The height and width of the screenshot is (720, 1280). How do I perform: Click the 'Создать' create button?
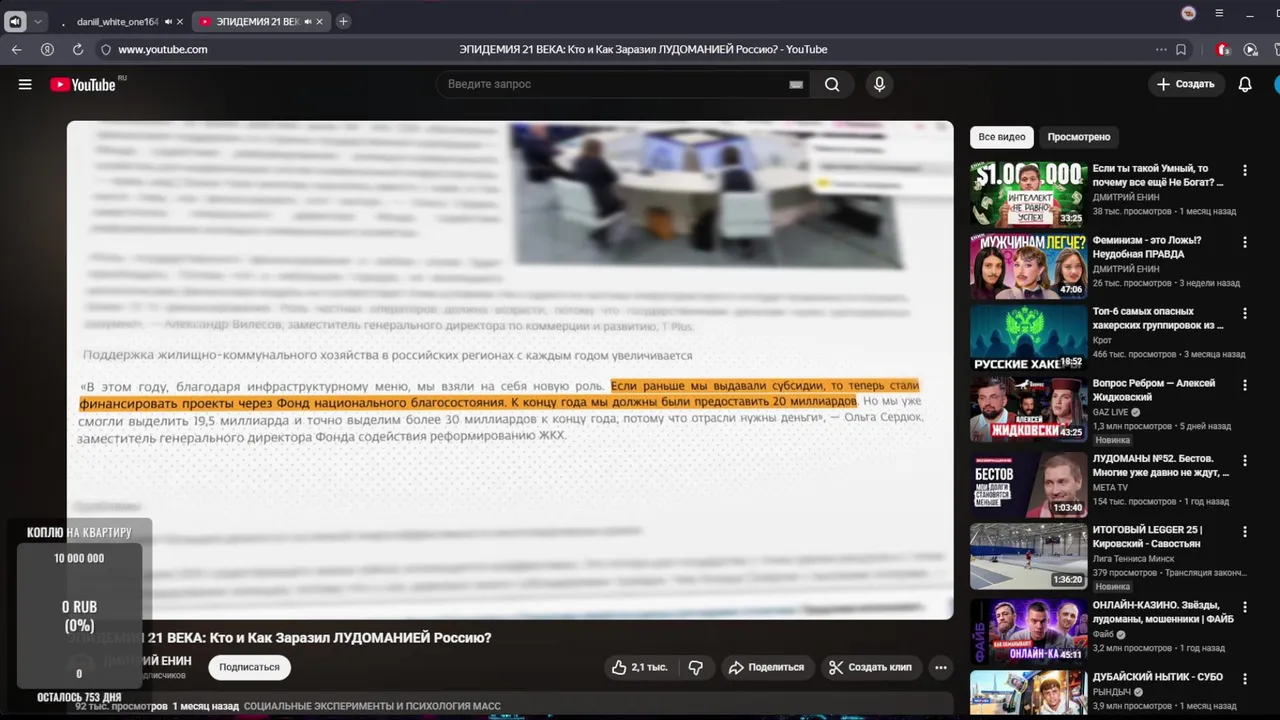coord(1186,85)
